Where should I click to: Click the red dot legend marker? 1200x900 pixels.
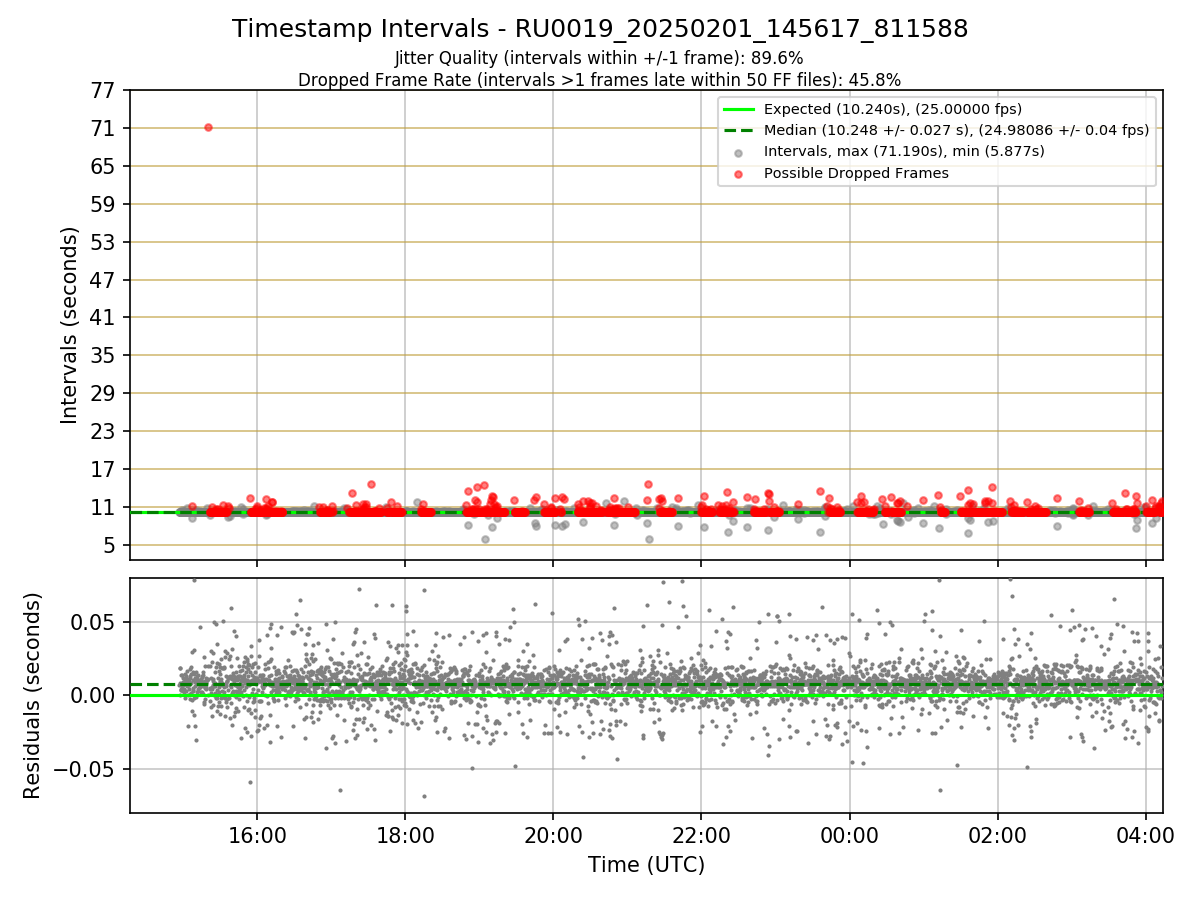[x=739, y=174]
